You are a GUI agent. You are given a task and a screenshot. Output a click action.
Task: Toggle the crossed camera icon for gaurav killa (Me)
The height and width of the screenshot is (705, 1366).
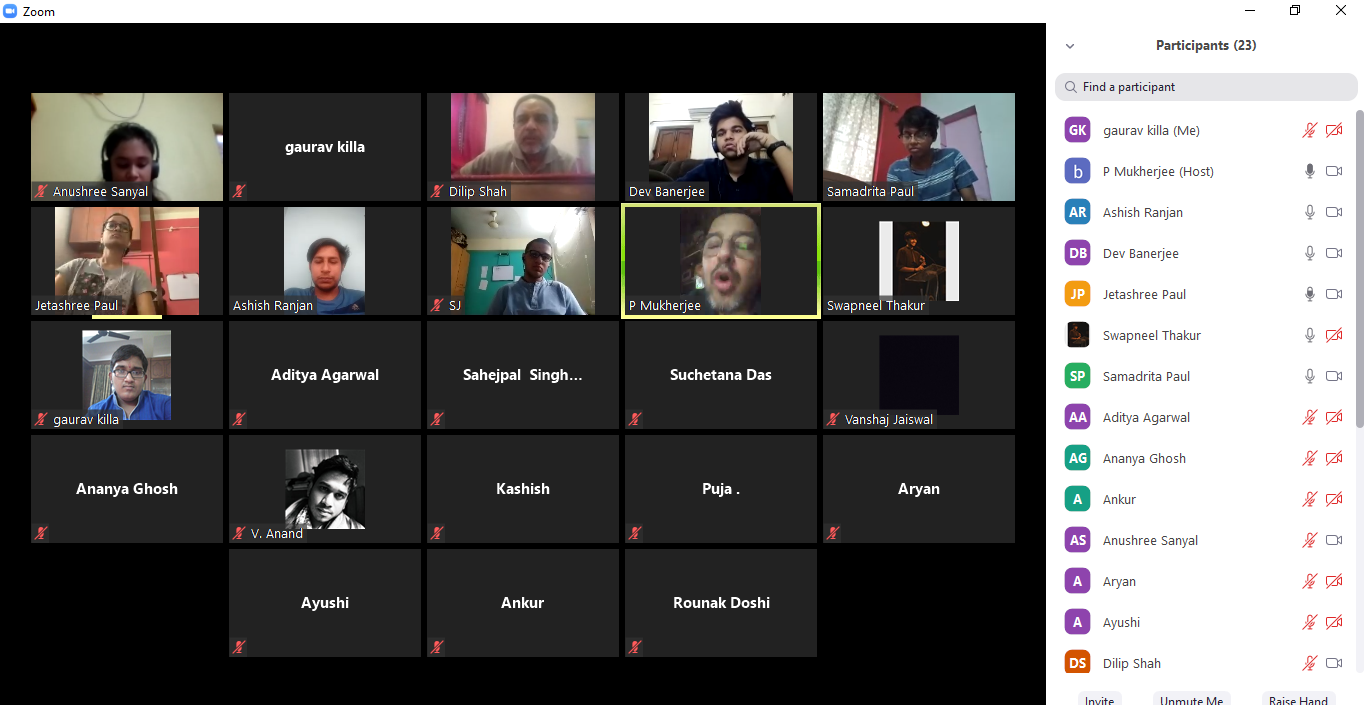click(x=1333, y=130)
